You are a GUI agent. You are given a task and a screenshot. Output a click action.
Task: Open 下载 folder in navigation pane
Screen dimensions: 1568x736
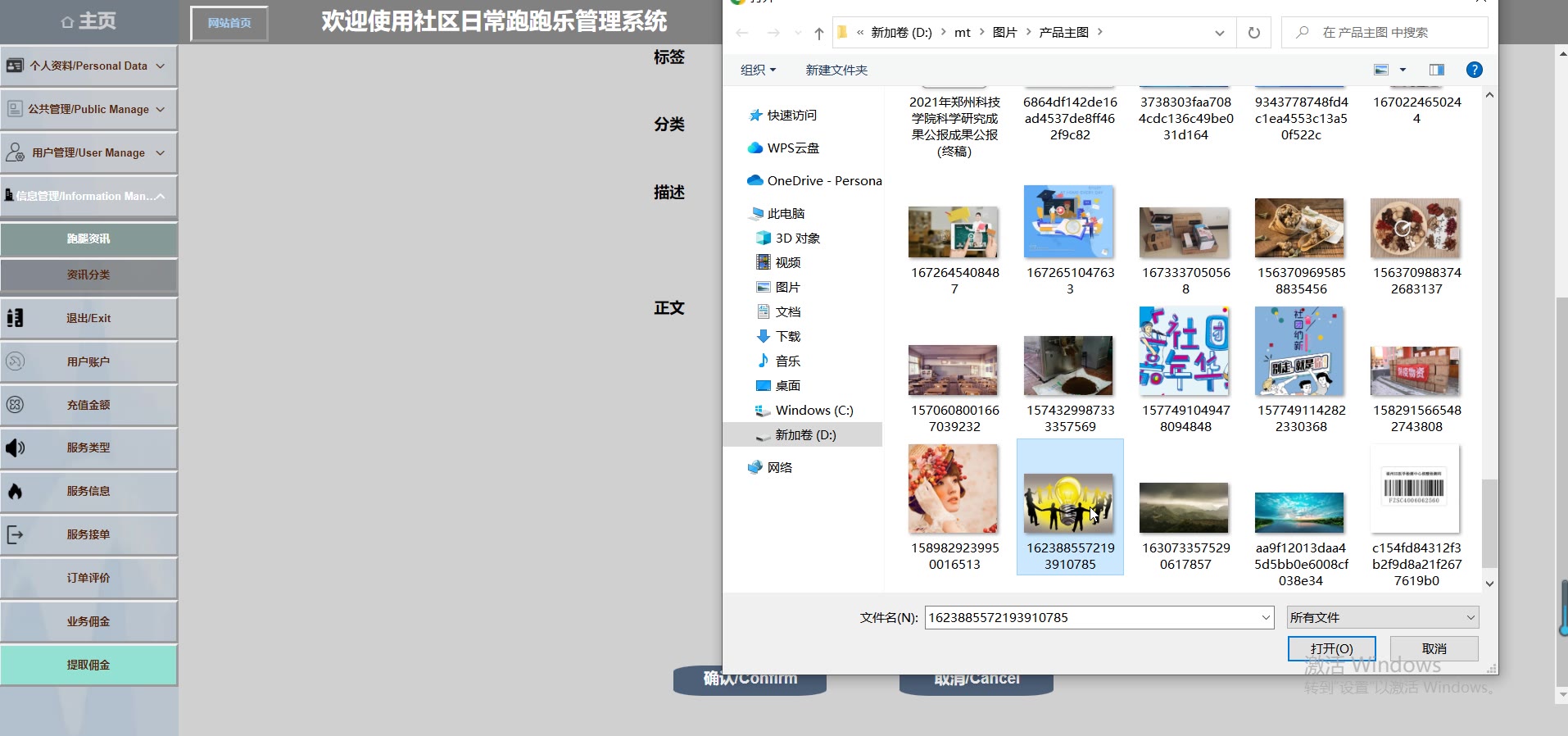pyautogui.click(x=787, y=337)
